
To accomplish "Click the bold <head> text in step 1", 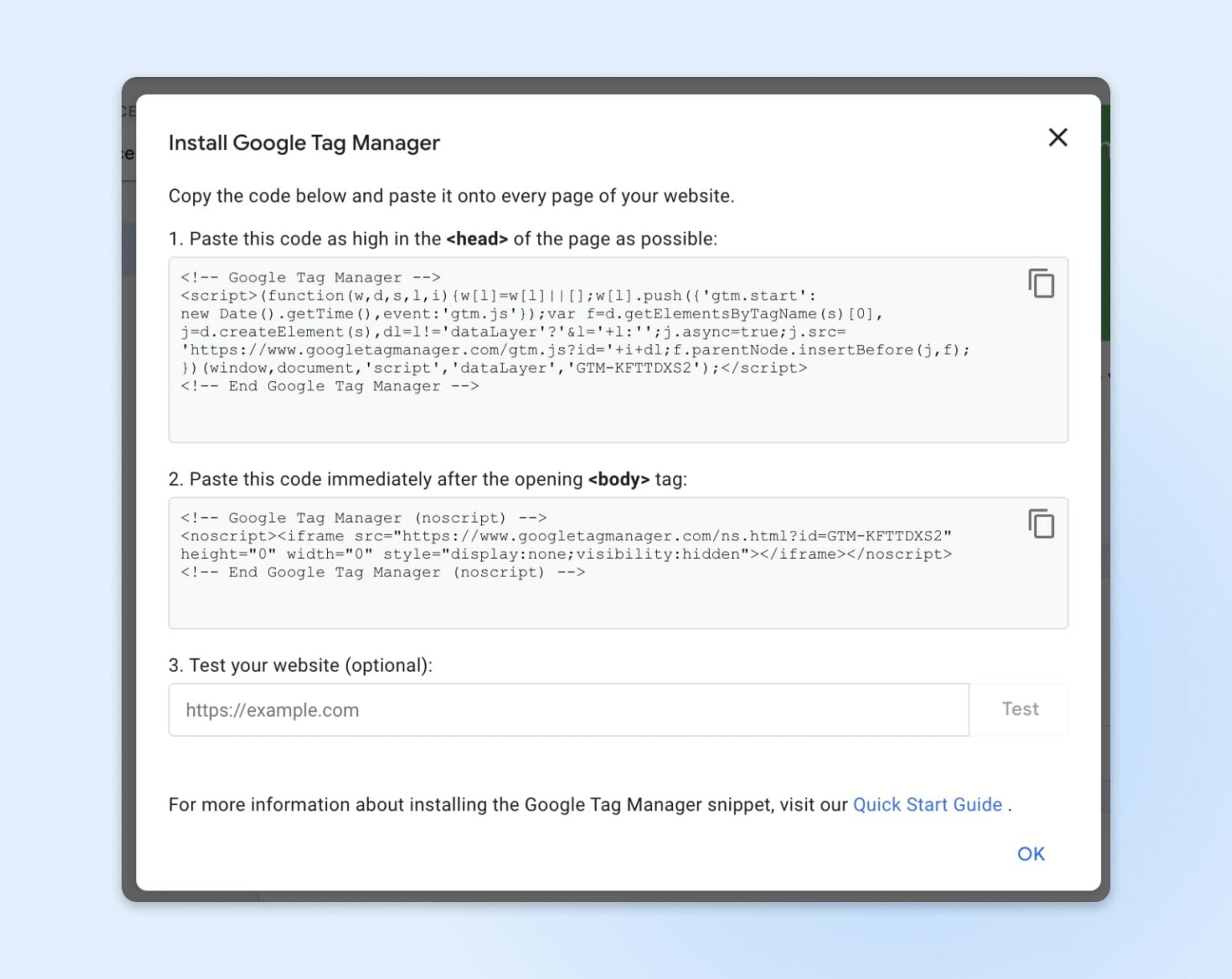I will pos(477,239).
